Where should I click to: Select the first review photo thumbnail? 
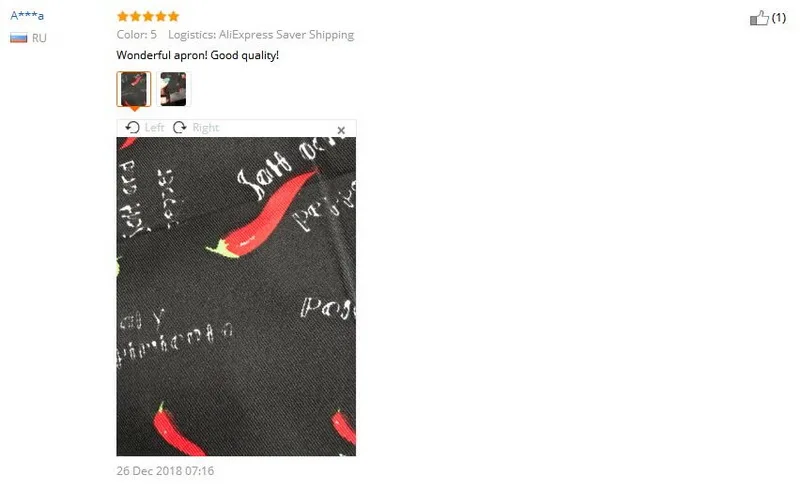click(134, 89)
